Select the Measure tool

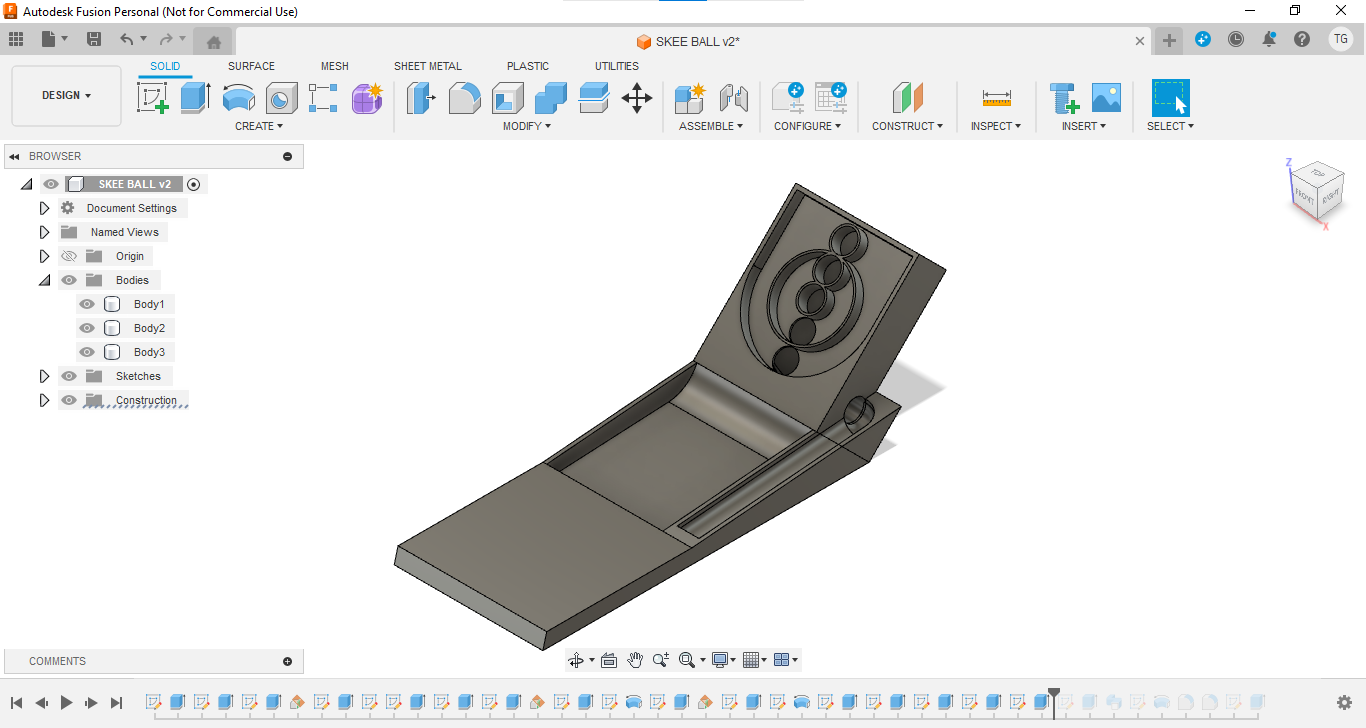997,98
